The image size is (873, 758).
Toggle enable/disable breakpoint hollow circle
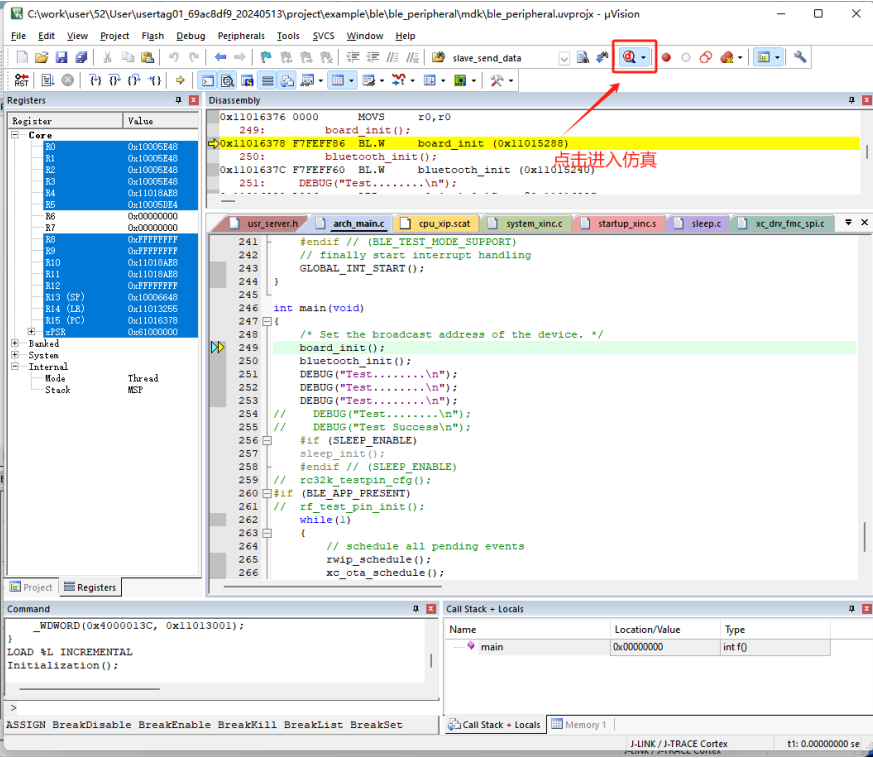click(x=686, y=57)
